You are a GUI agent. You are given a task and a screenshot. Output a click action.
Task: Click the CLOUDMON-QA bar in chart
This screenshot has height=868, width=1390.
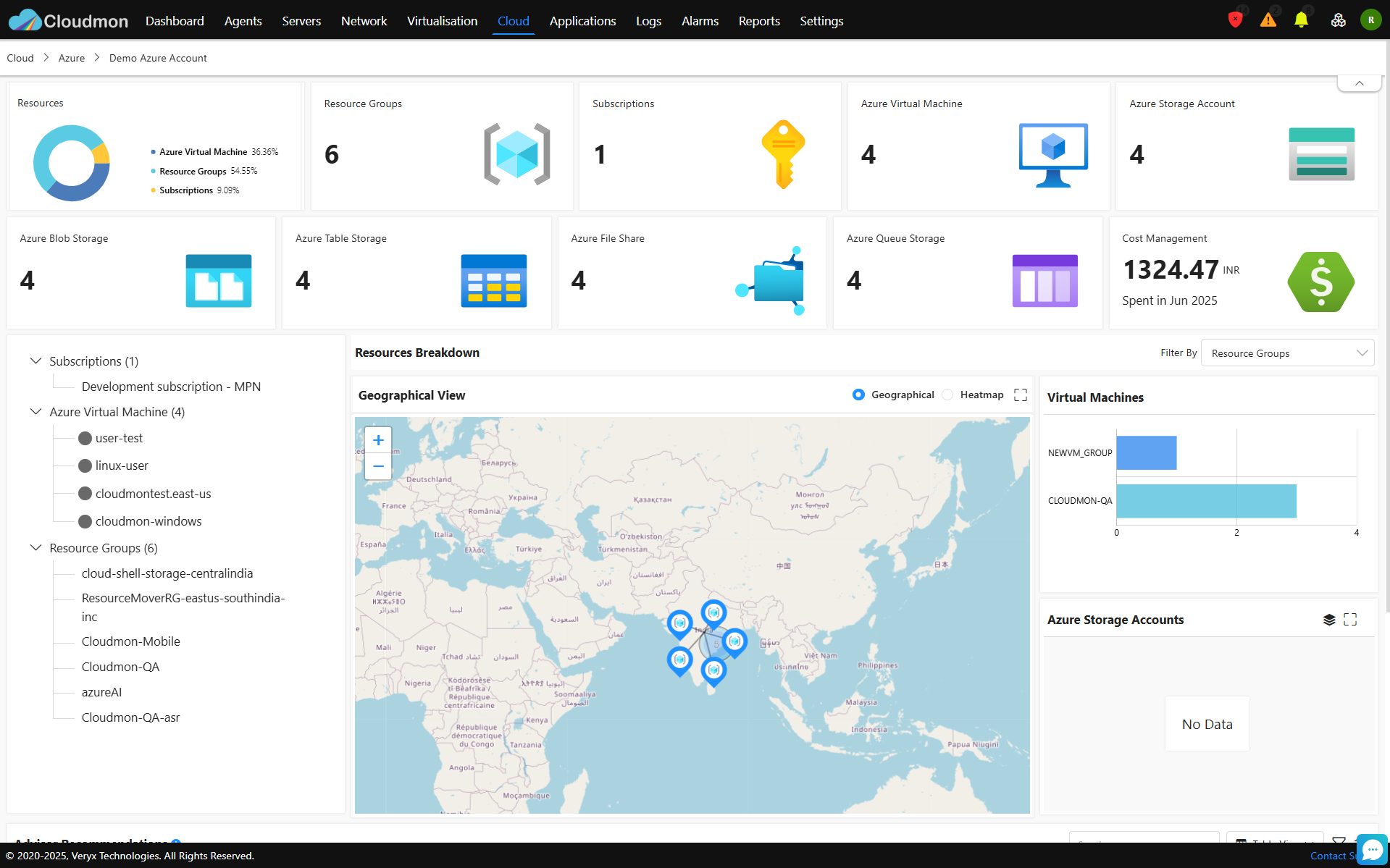[1206, 501]
